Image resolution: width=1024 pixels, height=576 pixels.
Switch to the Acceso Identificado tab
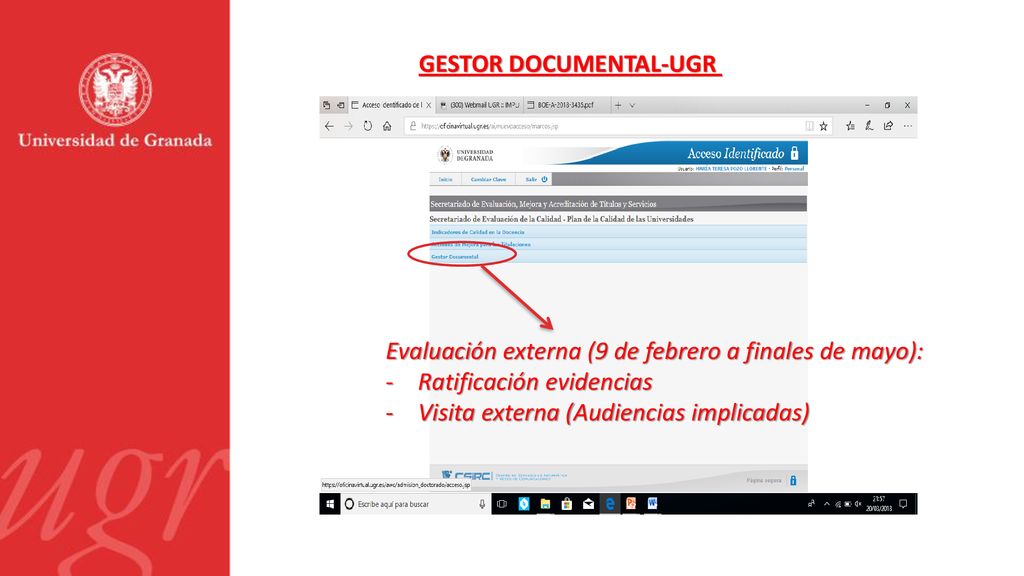392,105
